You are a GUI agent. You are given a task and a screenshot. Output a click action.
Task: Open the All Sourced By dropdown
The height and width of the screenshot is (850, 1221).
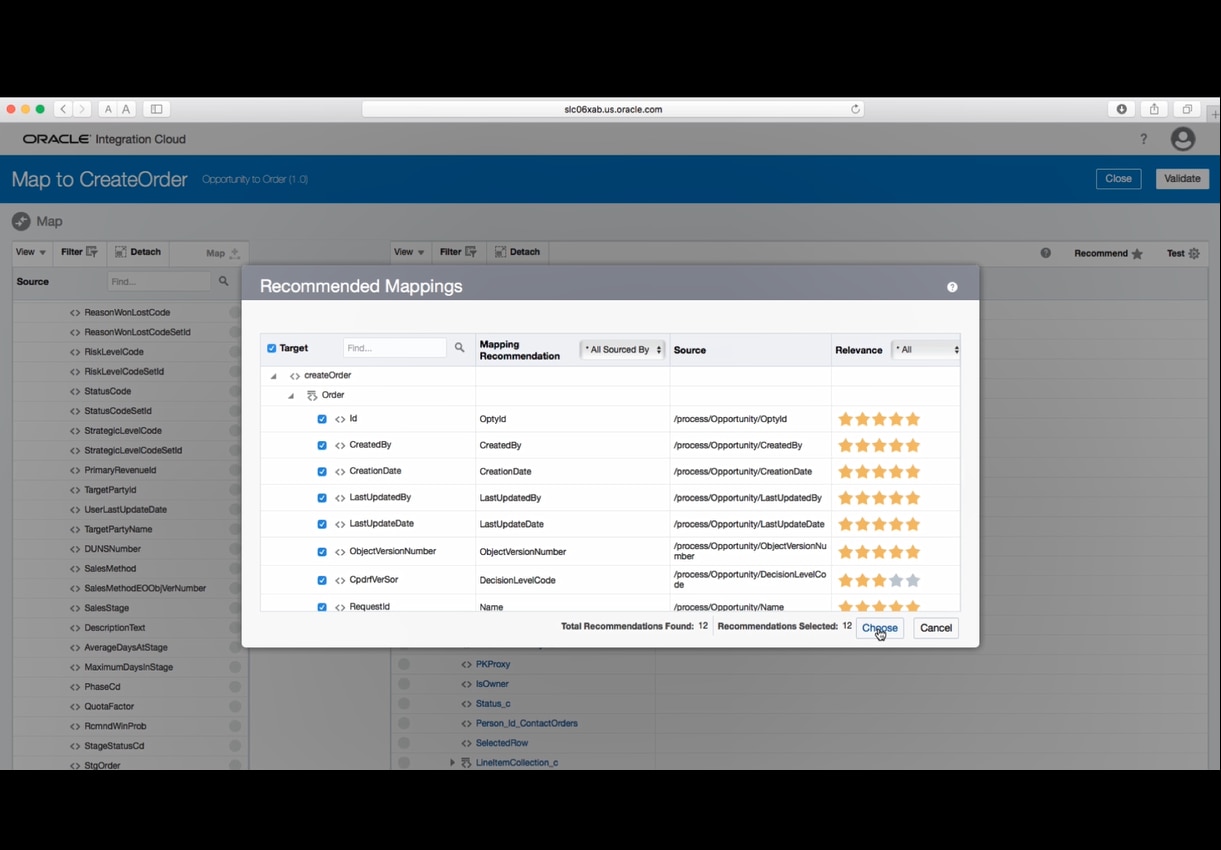pyautogui.click(x=623, y=350)
